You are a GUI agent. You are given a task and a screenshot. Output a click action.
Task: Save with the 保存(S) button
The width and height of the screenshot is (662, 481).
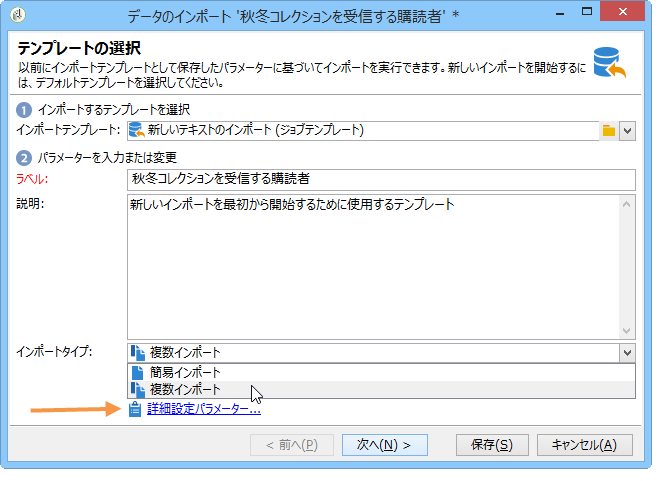(x=492, y=445)
